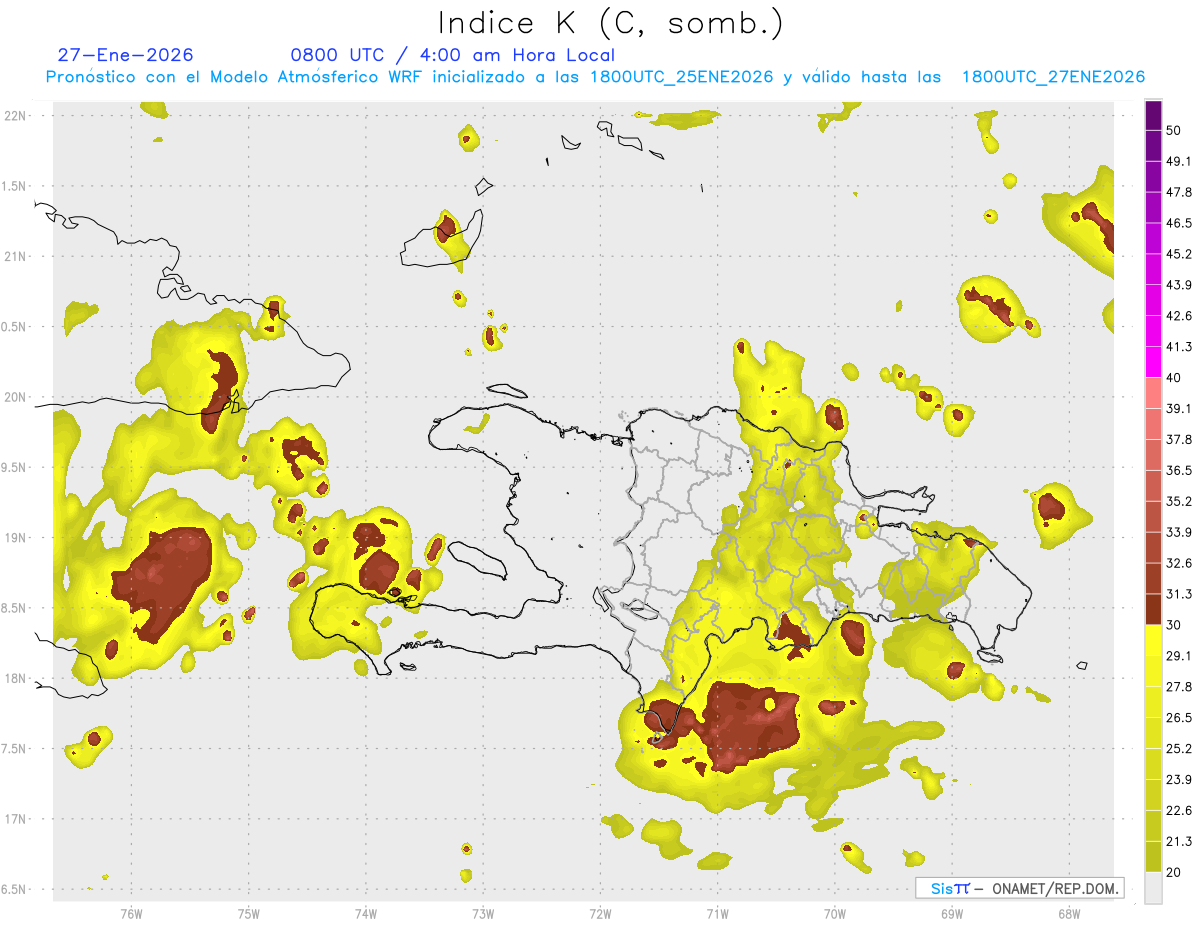This screenshot has height=927, width=1200.
Task: Click the colorbar value '31.3'
Action: point(1179,594)
